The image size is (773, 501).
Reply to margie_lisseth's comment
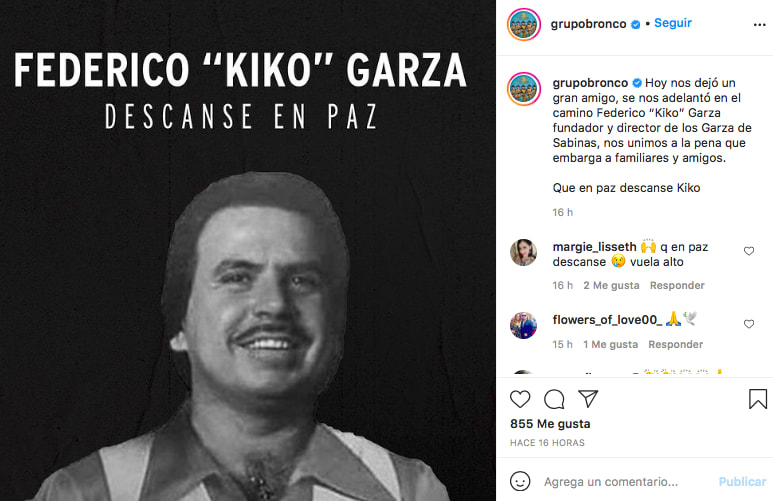point(677,286)
